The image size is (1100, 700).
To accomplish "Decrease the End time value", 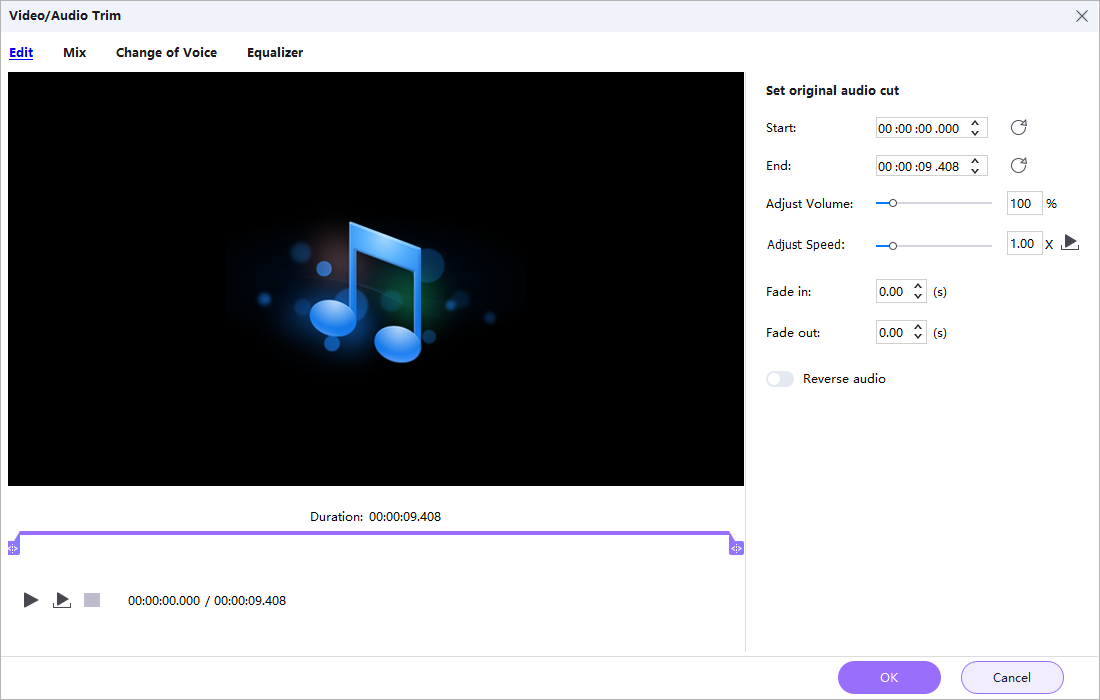I will coord(975,170).
